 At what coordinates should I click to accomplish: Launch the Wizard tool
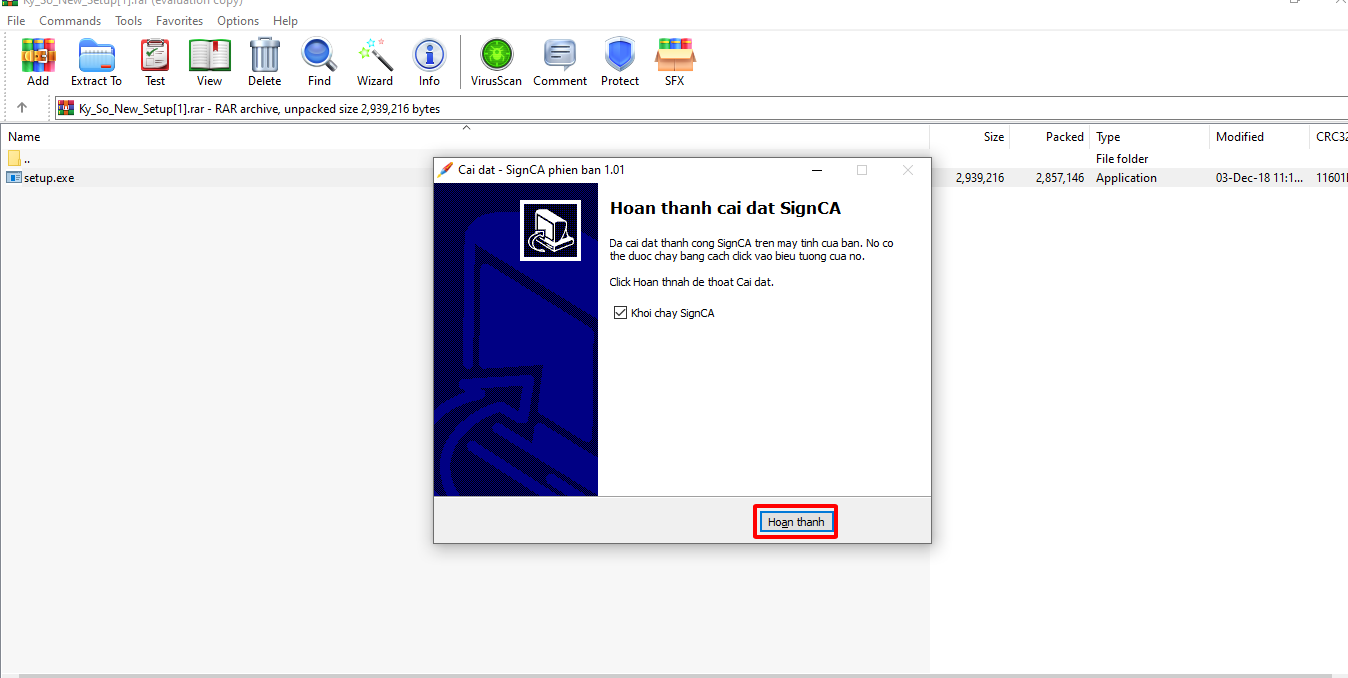[375, 62]
